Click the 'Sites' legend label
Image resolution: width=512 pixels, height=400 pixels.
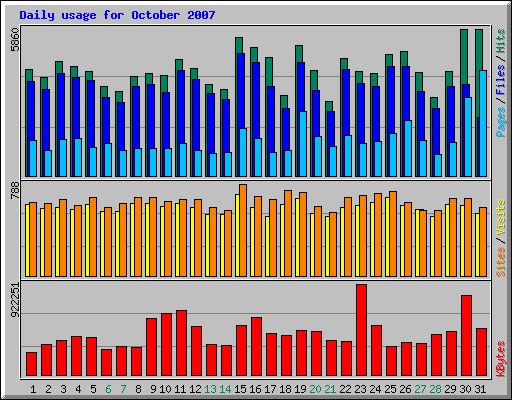point(500,262)
